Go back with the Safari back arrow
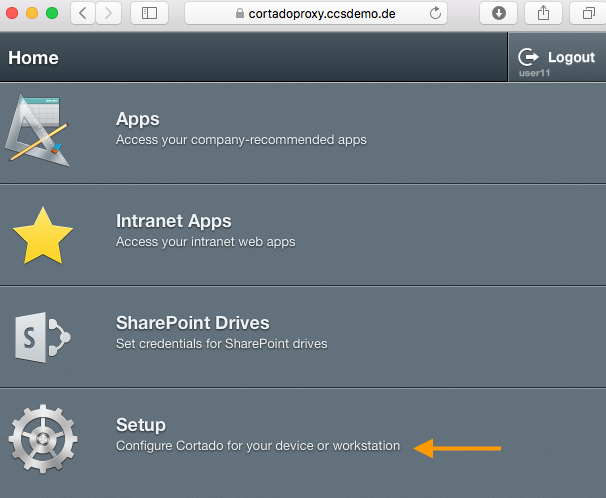The image size is (606, 498). 83,13
